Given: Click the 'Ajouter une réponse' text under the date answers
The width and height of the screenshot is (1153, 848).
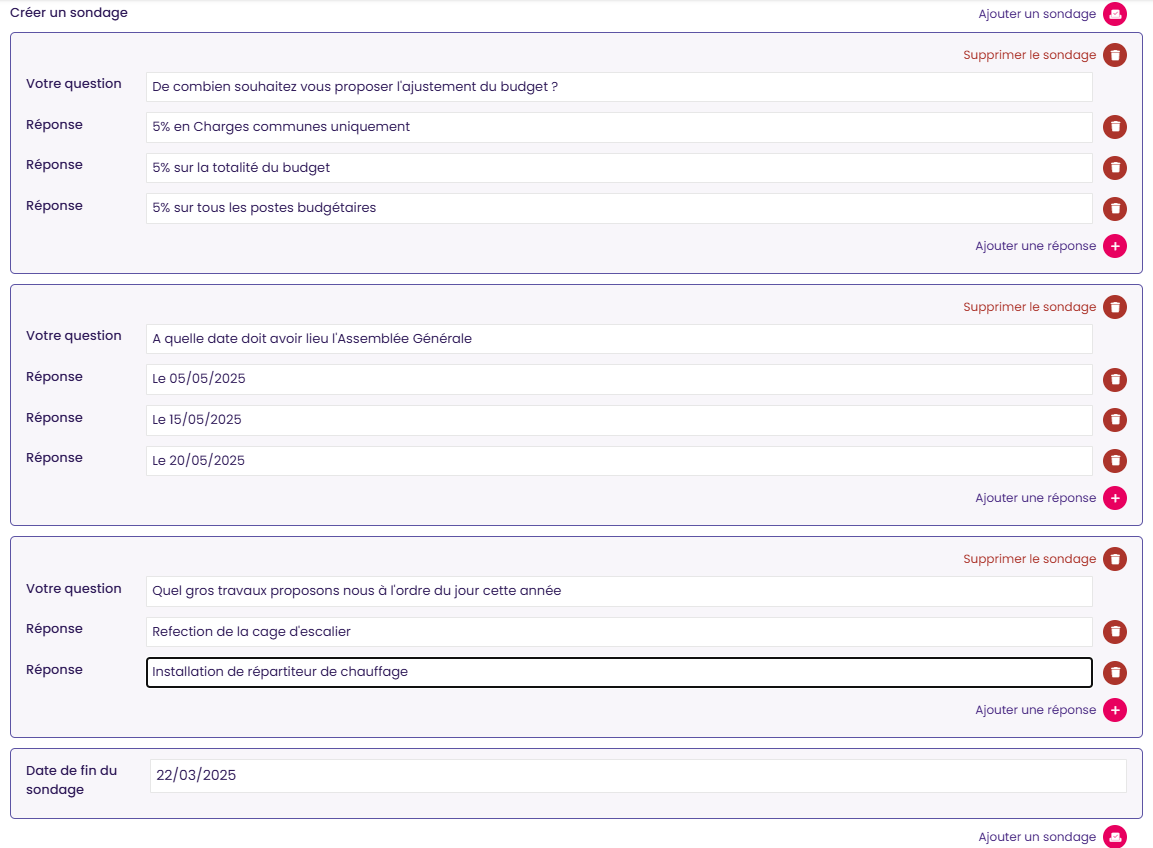Looking at the screenshot, I should (1035, 498).
